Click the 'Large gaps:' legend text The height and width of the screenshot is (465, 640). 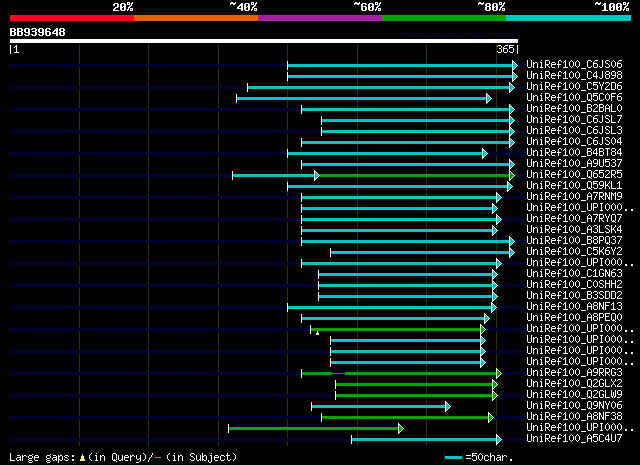pyautogui.click(x=42, y=457)
